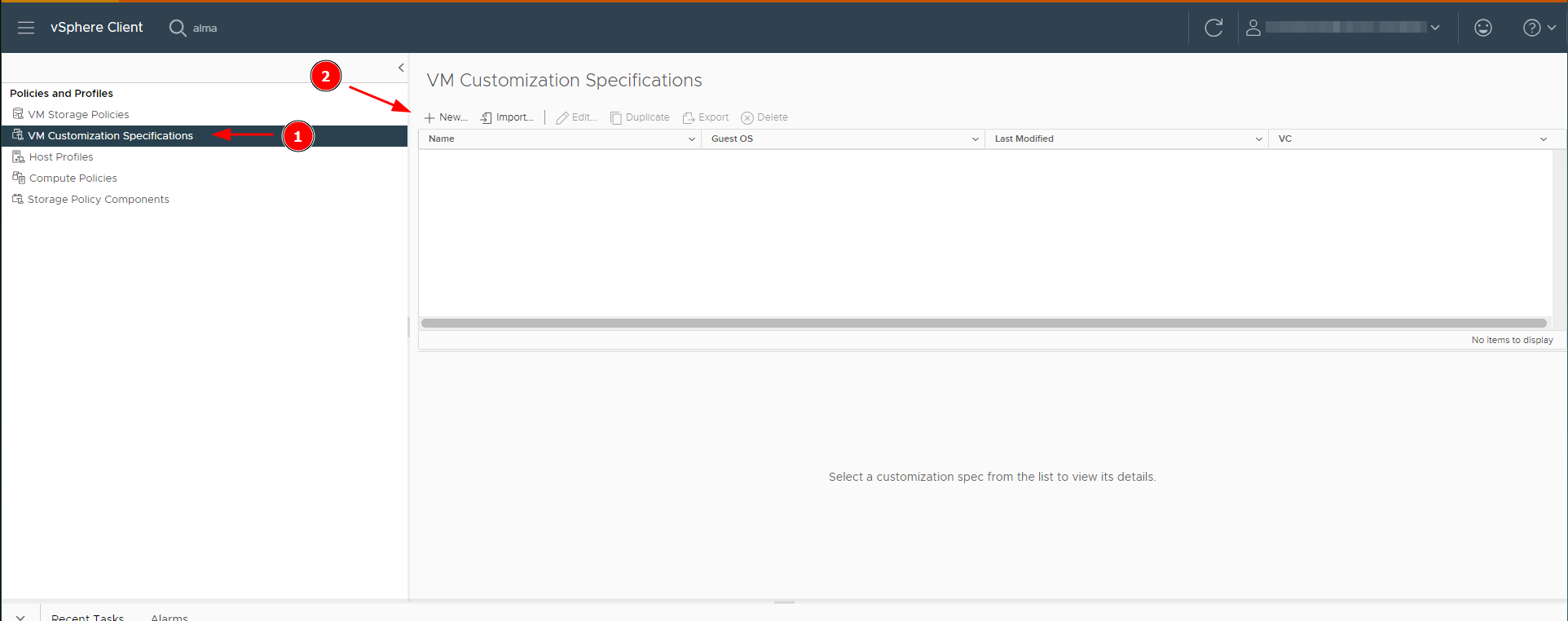Click the Edit... button

pos(576,117)
